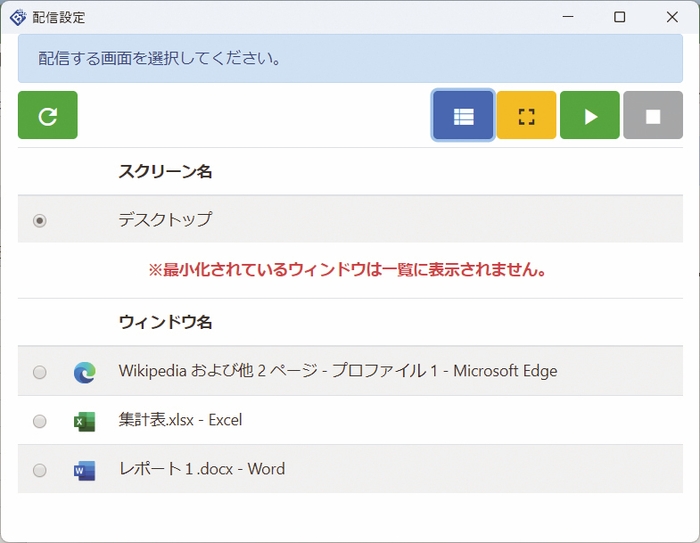Close the 配信設定 window
Screen dimensions: 700x543
pos(672,17)
